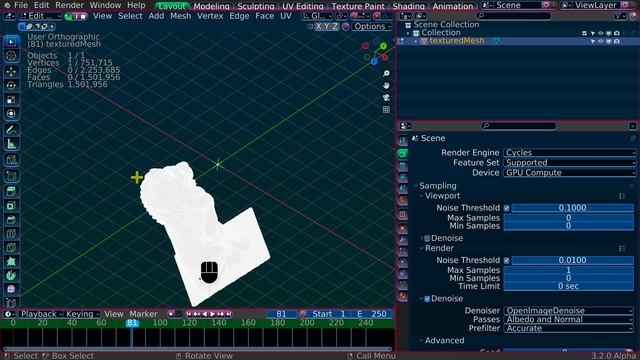The width and height of the screenshot is (640, 360).
Task: Toggle Render Noise Threshold checkbox
Action: point(507,260)
